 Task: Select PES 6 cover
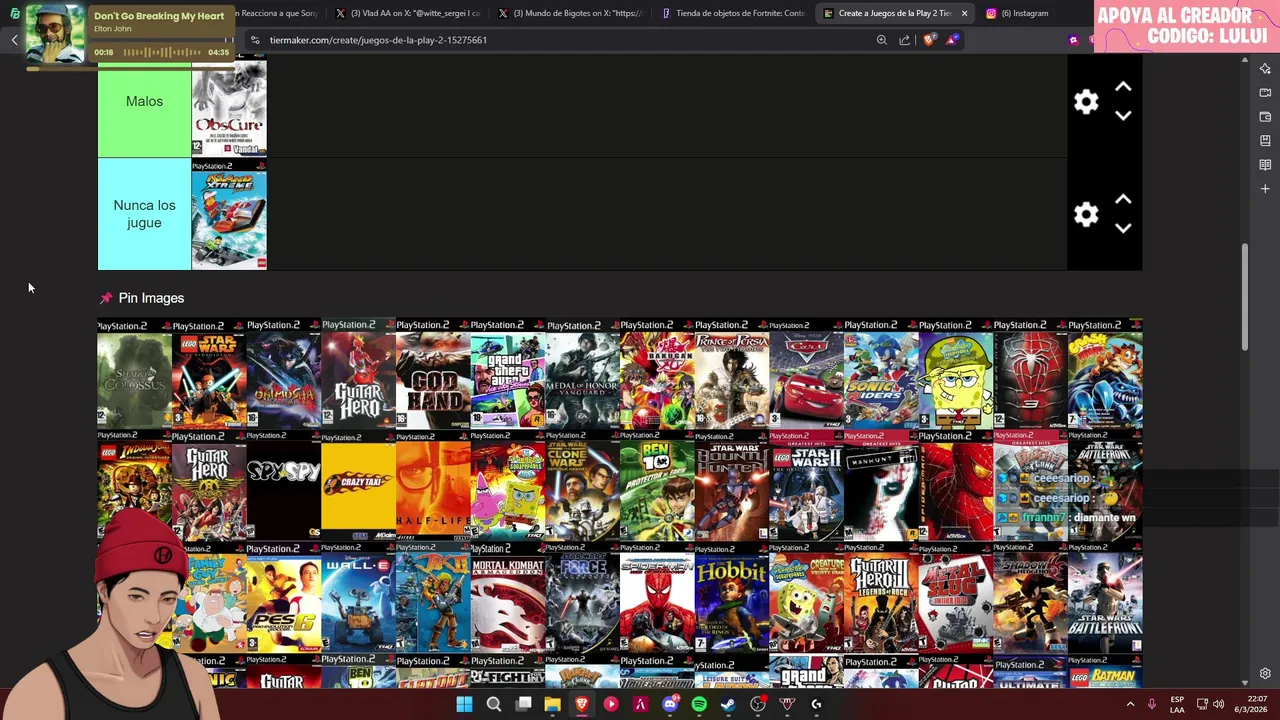tap(283, 599)
